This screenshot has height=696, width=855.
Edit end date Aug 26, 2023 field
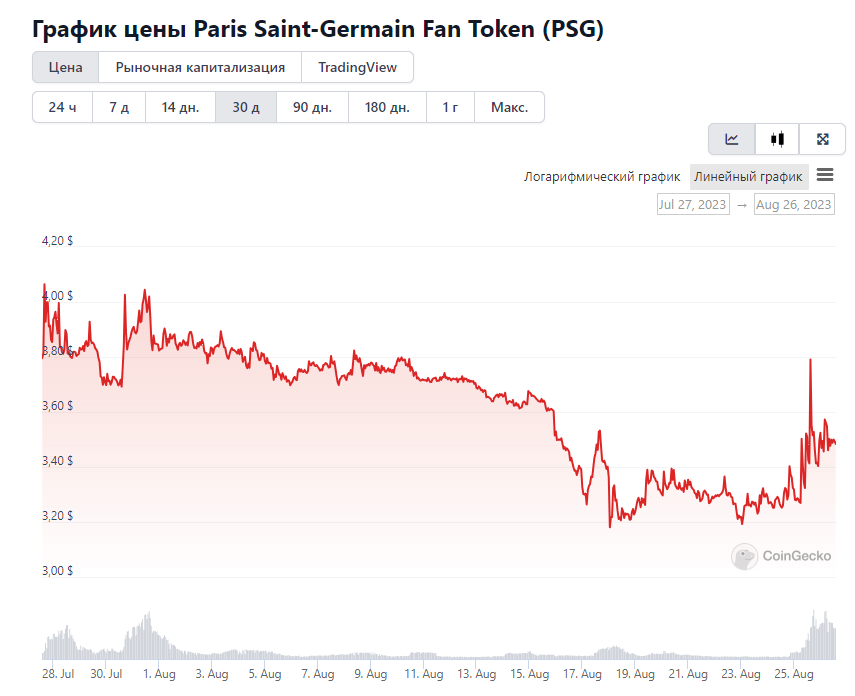794,205
